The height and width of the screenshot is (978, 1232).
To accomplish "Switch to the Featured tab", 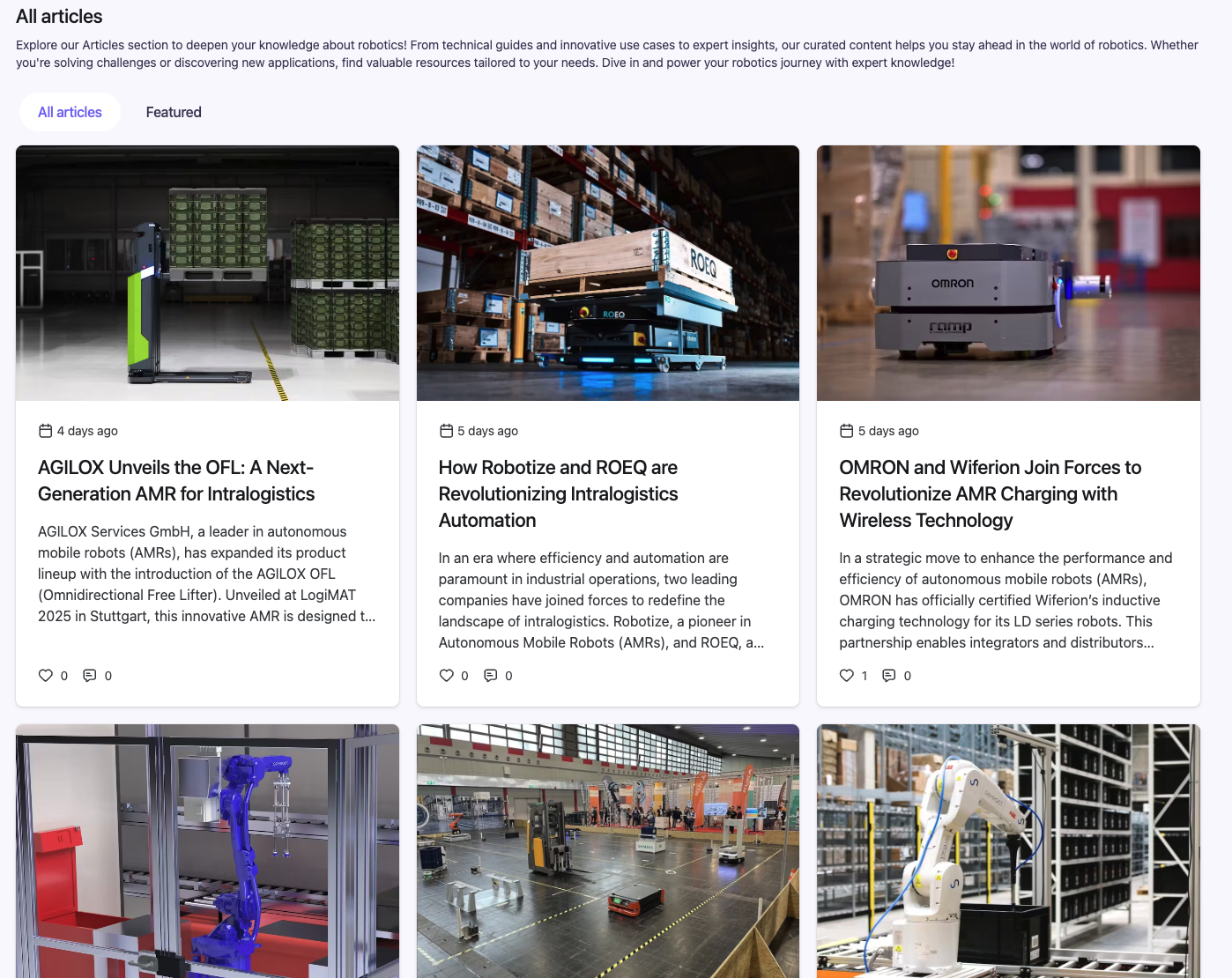I will tap(174, 112).
